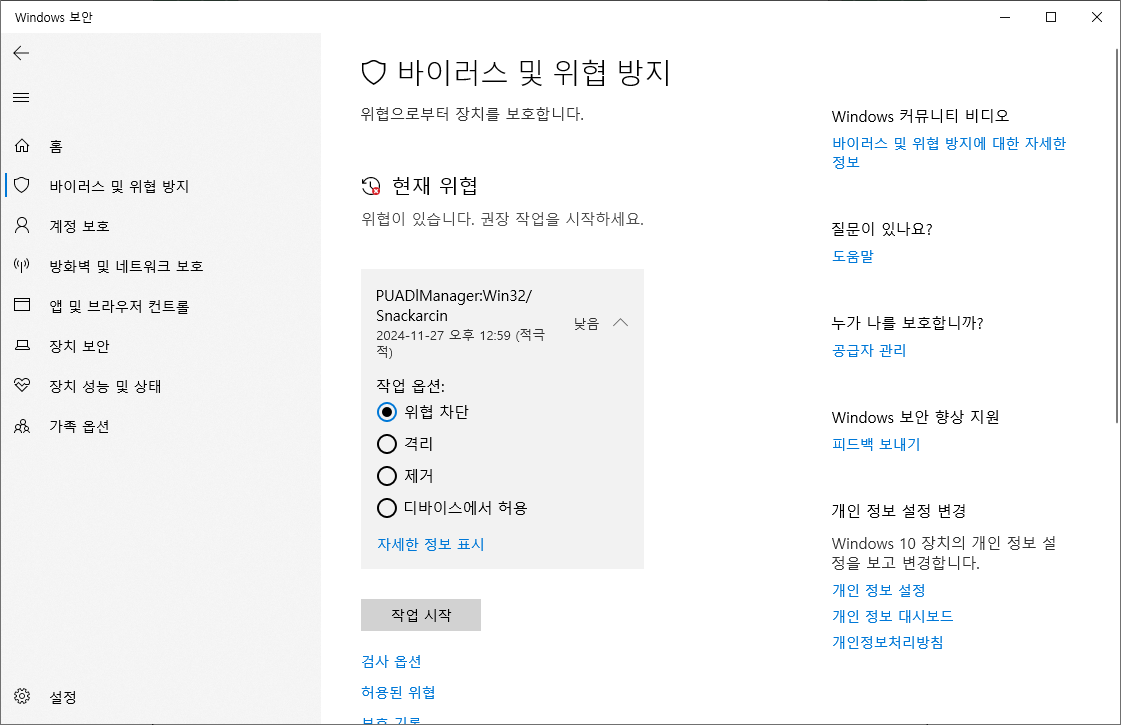
Task: Select the 위협 차단 radio option
Action: tap(387, 412)
